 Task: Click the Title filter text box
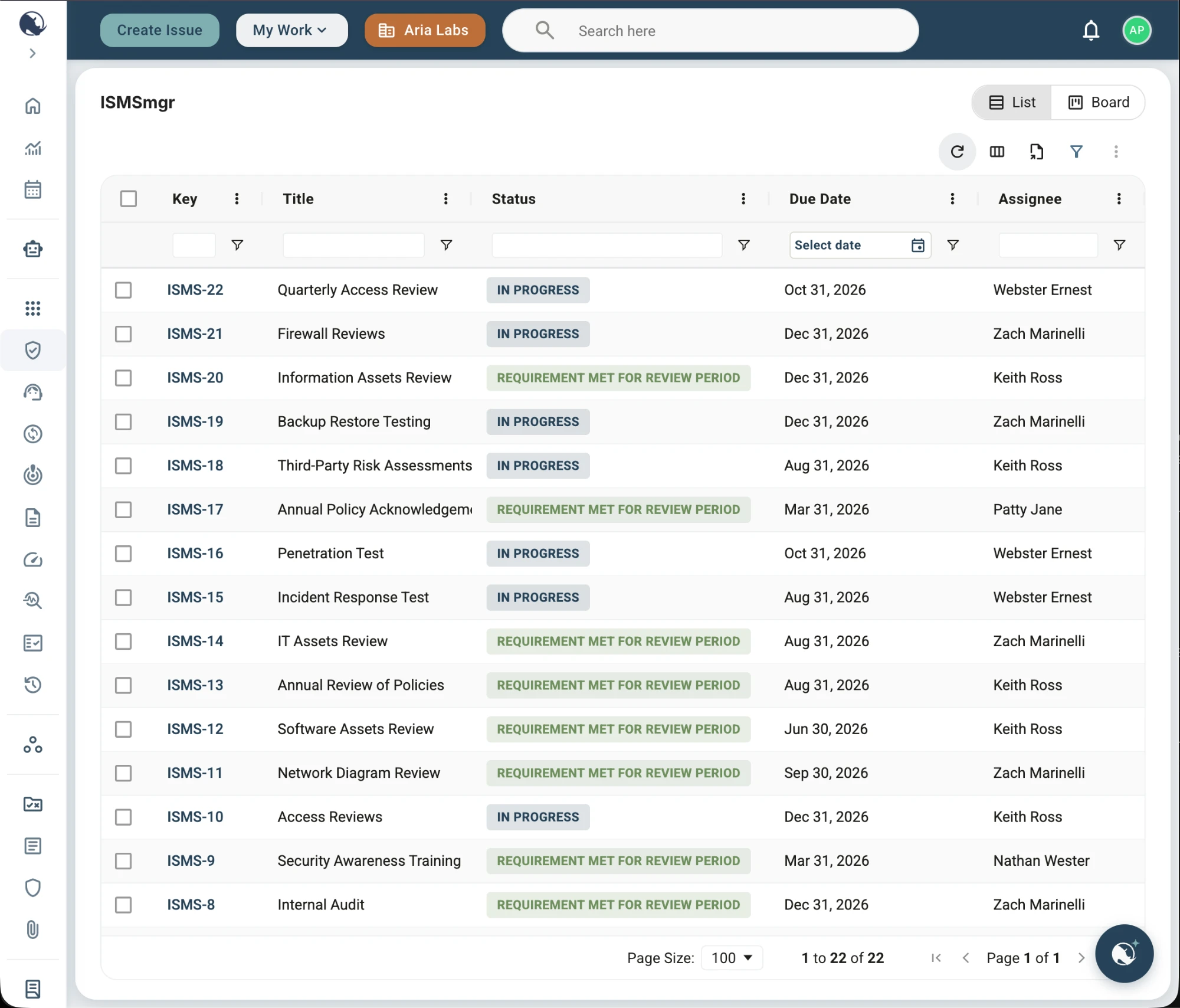pyautogui.click(x=353, y=245)
